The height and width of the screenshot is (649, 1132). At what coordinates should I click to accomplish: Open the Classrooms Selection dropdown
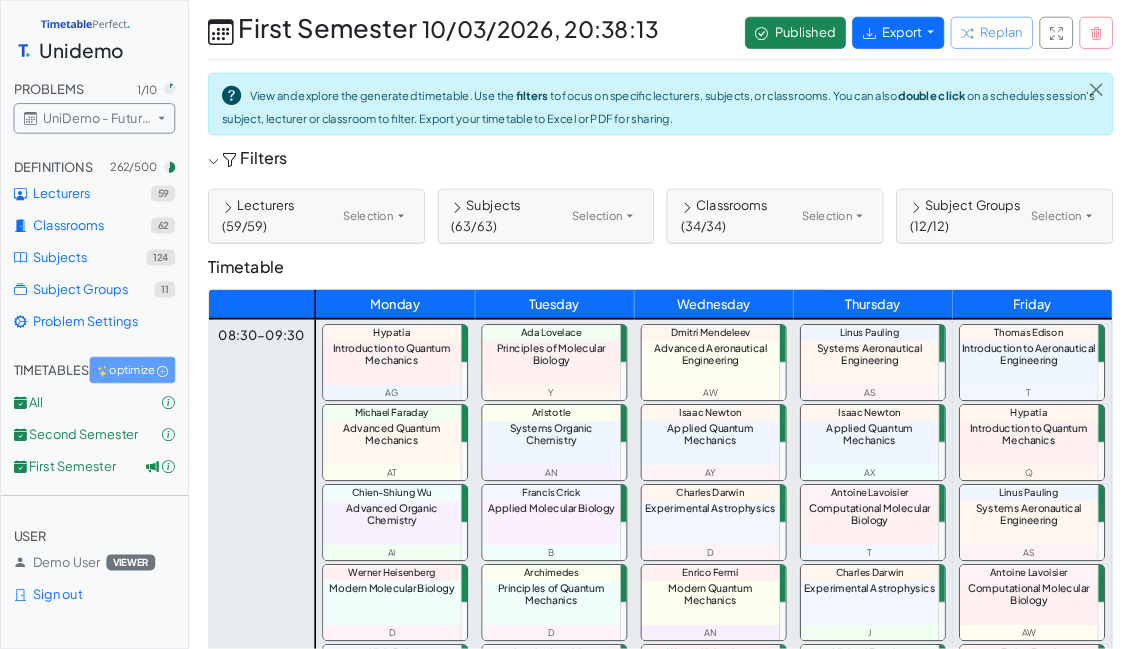point(832,216)
